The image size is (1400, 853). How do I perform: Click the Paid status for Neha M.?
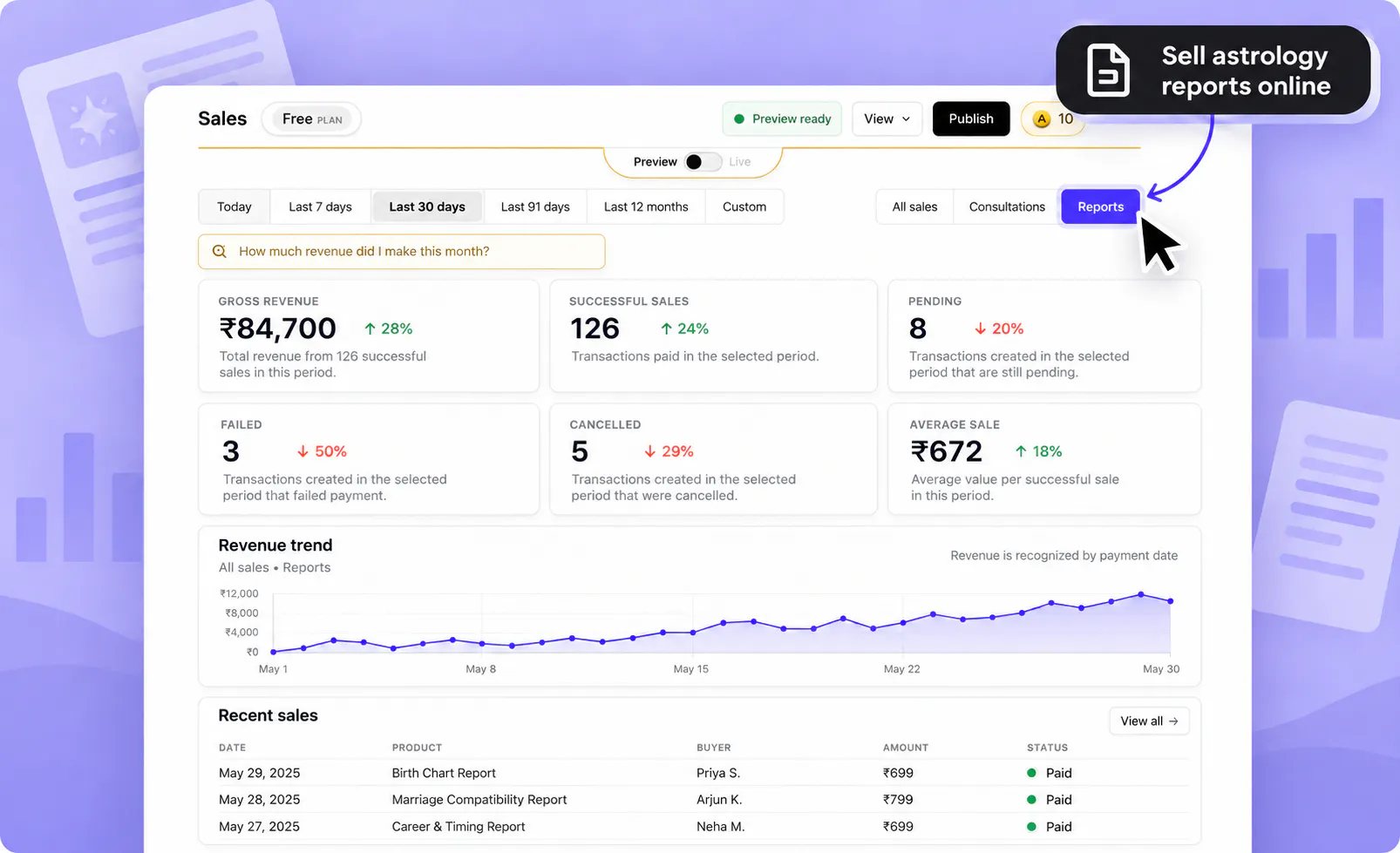click(x=1050, y=827)
